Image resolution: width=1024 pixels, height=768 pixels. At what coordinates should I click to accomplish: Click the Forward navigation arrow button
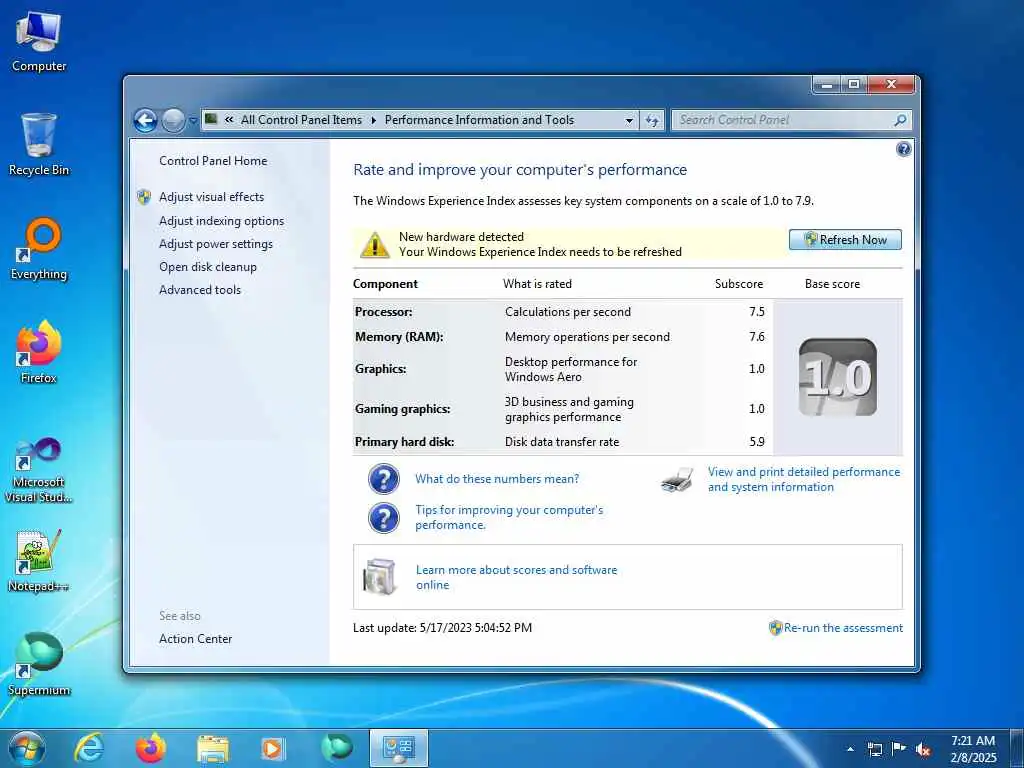point(173,120)
